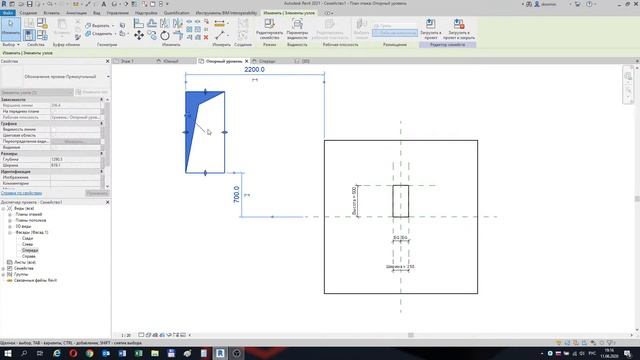Collapse the 'Фасады' tree node
The image size is (640, 360).
click(x=10, y=232)
